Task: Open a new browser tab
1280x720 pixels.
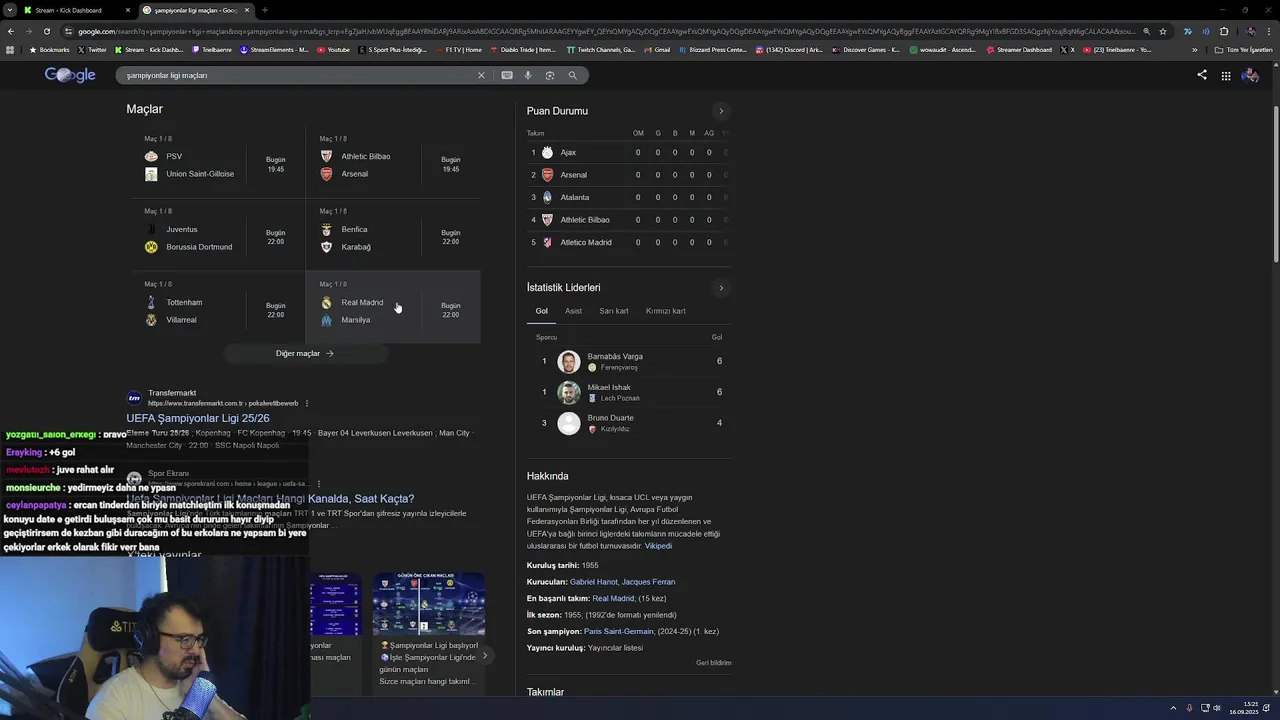Action: 264,10
